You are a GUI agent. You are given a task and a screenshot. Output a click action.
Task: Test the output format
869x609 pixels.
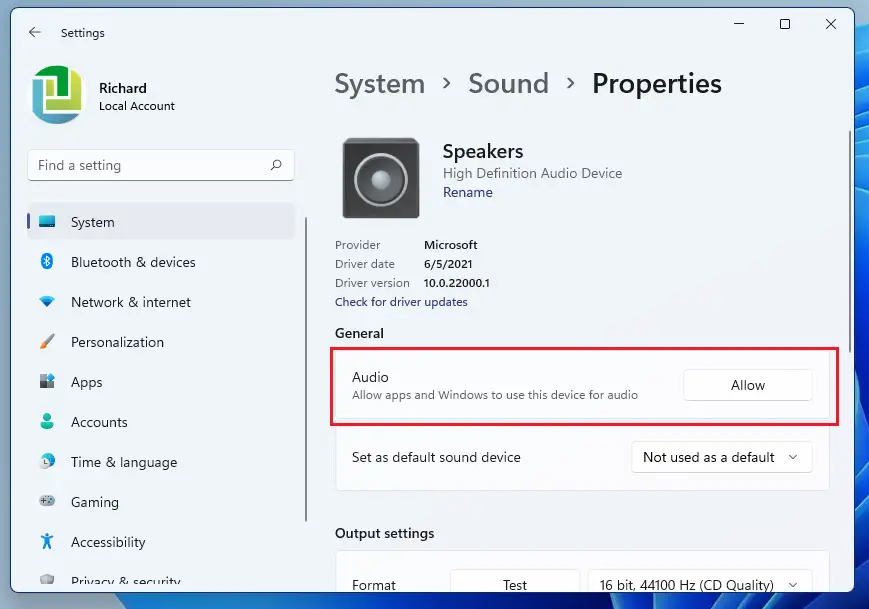pyautogui.click(x=514, y=582)
